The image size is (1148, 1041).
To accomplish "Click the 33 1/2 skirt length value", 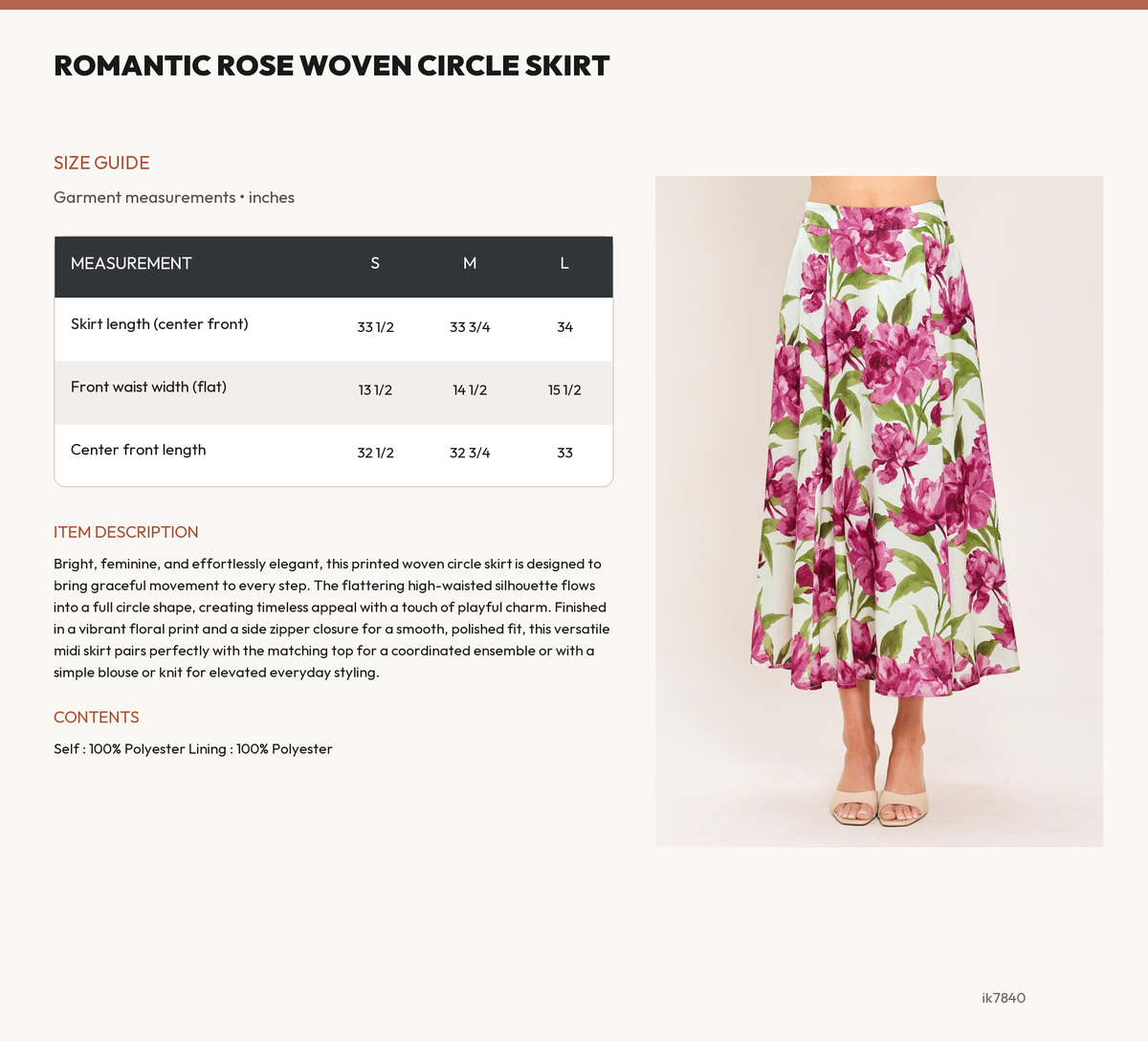I will tap(375, 327).
